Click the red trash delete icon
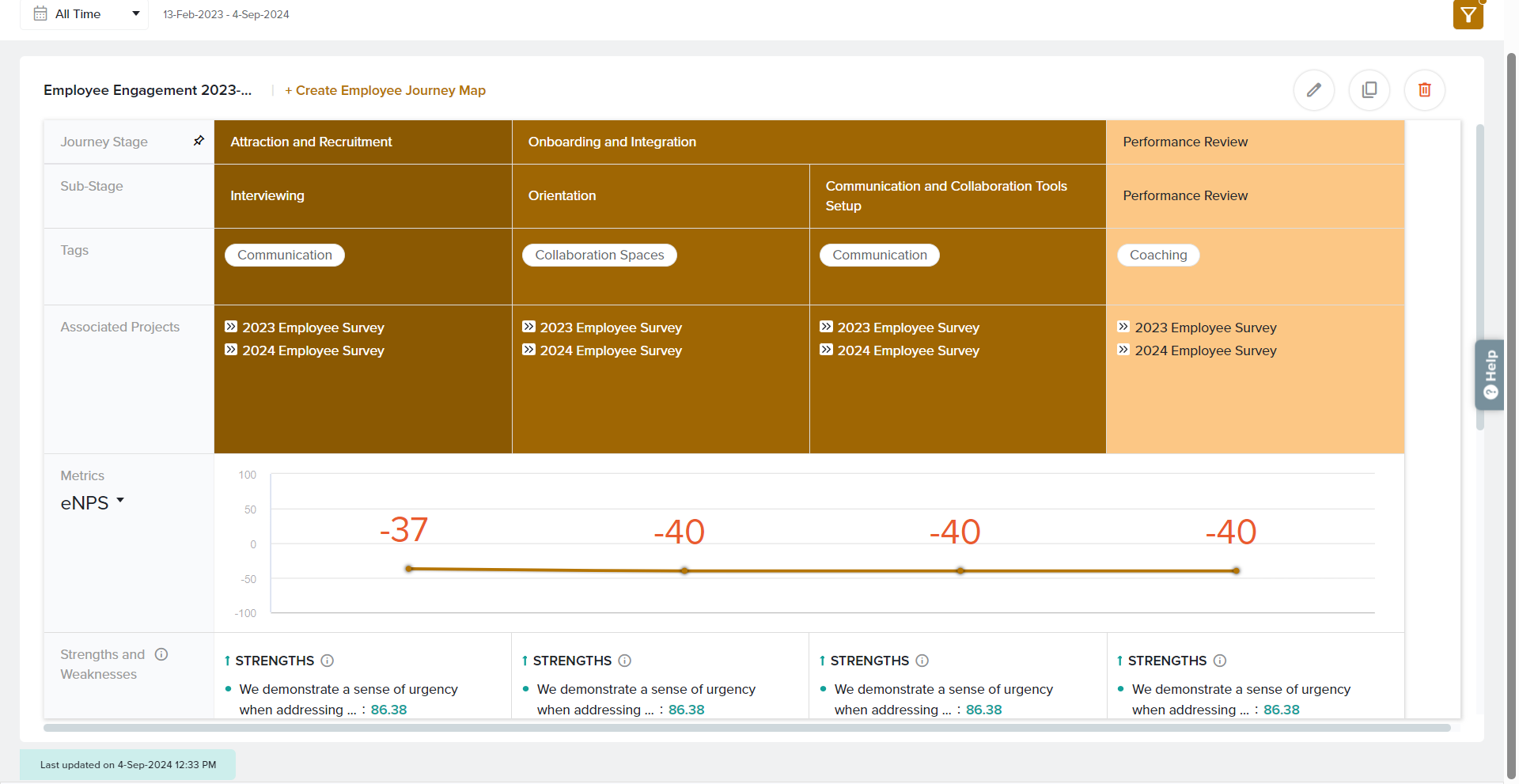The image size is (1519, 784). (x=1424, y=90)
